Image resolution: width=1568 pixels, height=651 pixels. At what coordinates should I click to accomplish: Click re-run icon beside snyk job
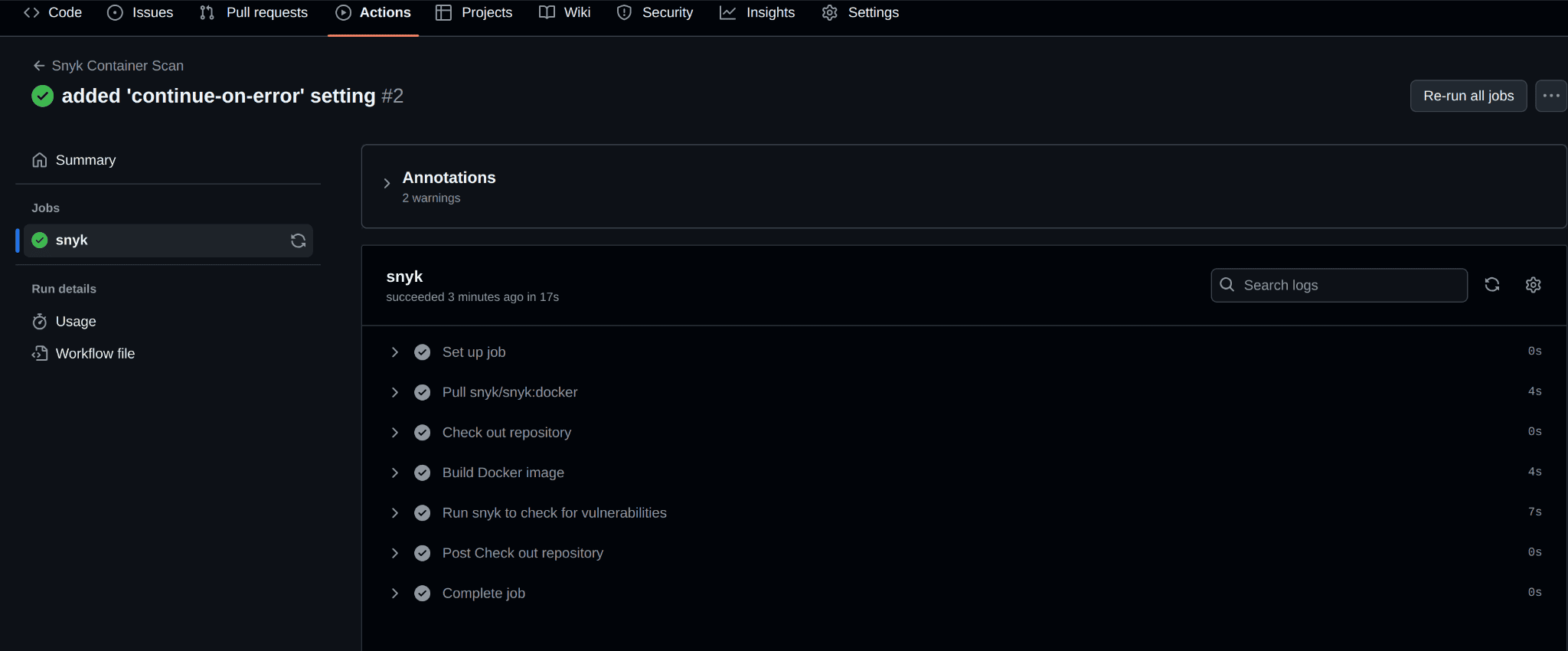pos(299,240)
